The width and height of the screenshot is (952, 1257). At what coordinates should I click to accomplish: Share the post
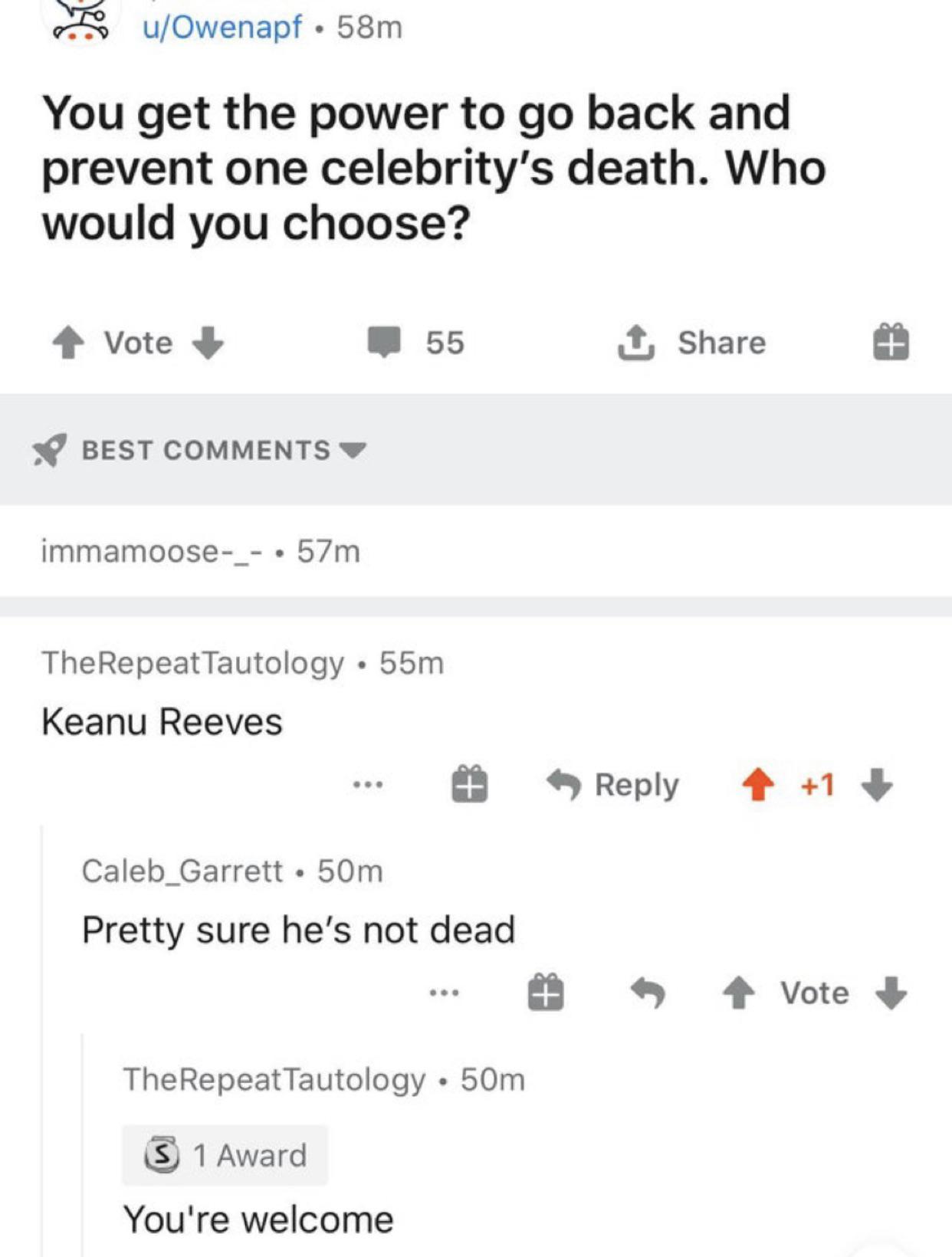692,343
